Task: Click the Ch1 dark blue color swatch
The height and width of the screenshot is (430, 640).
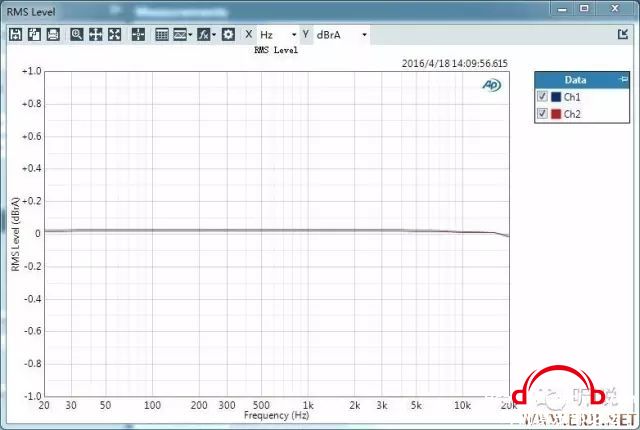Action: click(x=556, y=97)
